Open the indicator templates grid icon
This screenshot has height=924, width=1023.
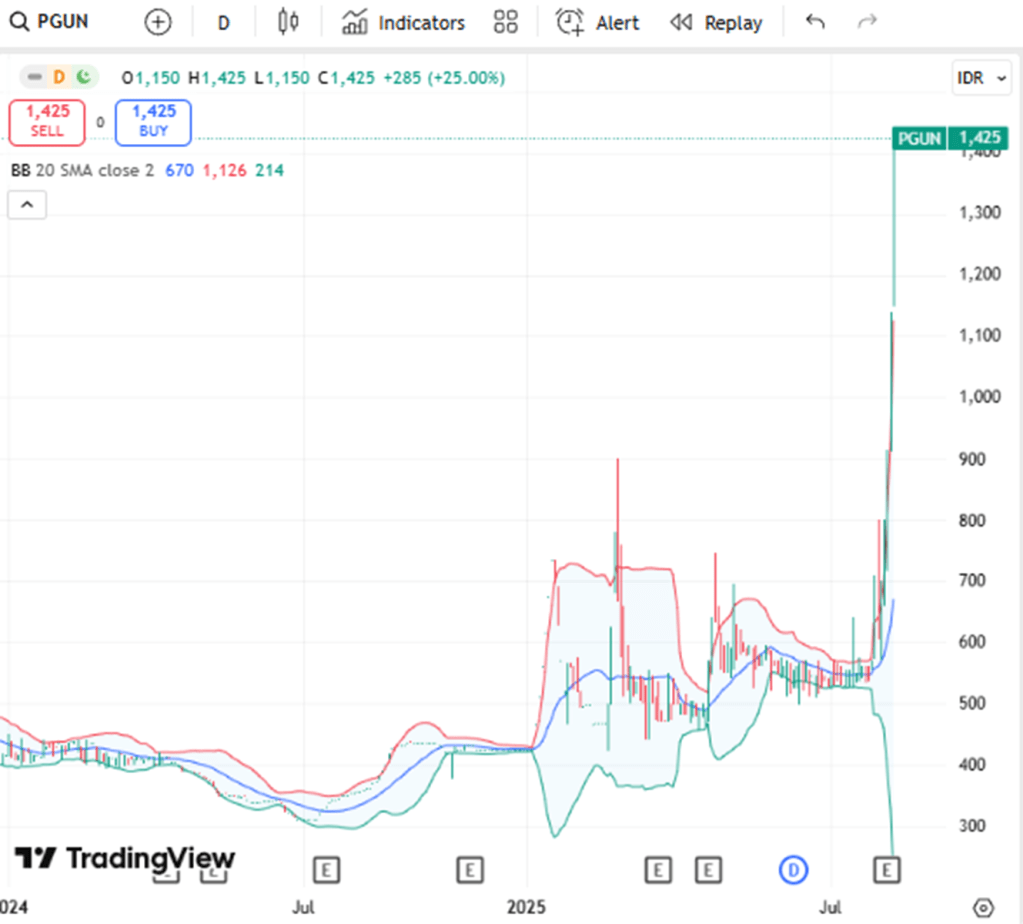pyautogui.click(x=506, y=22)
